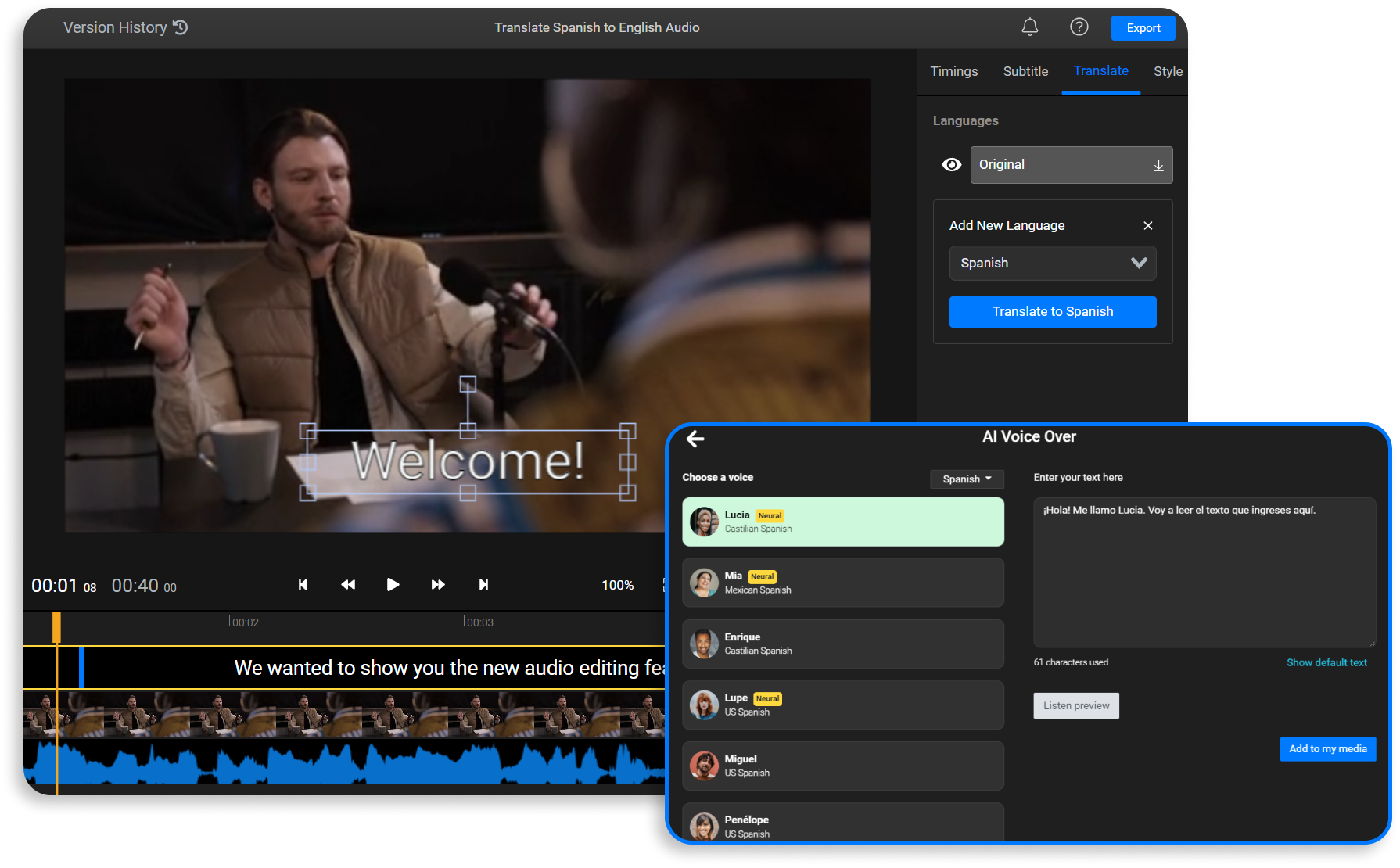Select the Mia Mexican Spanish voice
This screenshot has height=868, width=1400.
click(x=842, y=583)
